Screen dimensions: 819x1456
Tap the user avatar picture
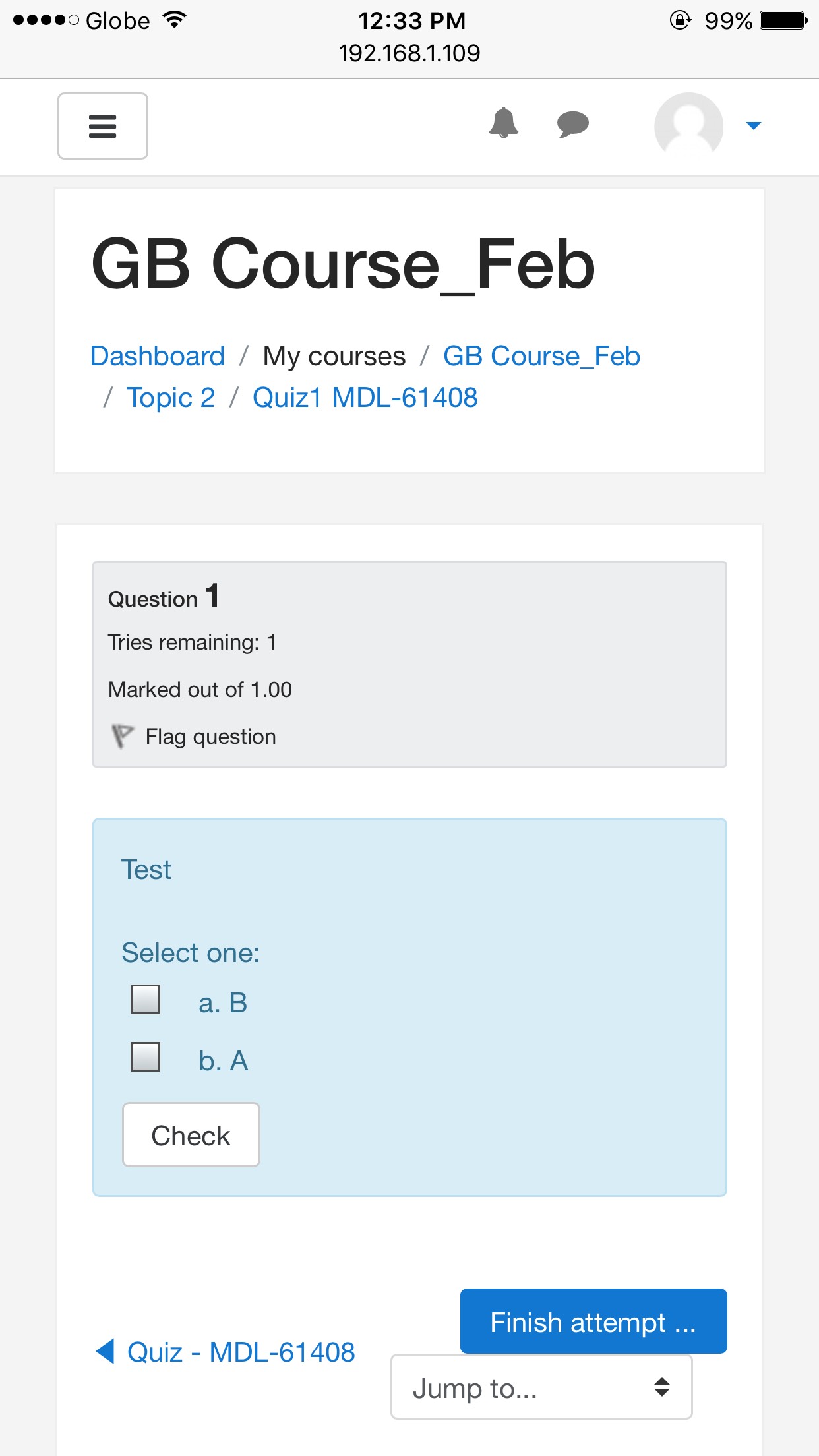(x=688, y=125)
